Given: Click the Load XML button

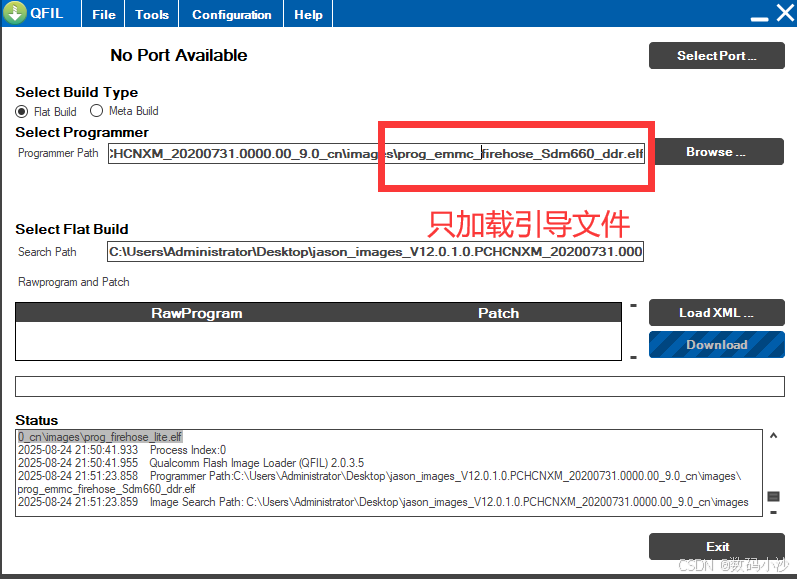Looking at the screenshot, I should pyautogui.click(x=717, y=313).
